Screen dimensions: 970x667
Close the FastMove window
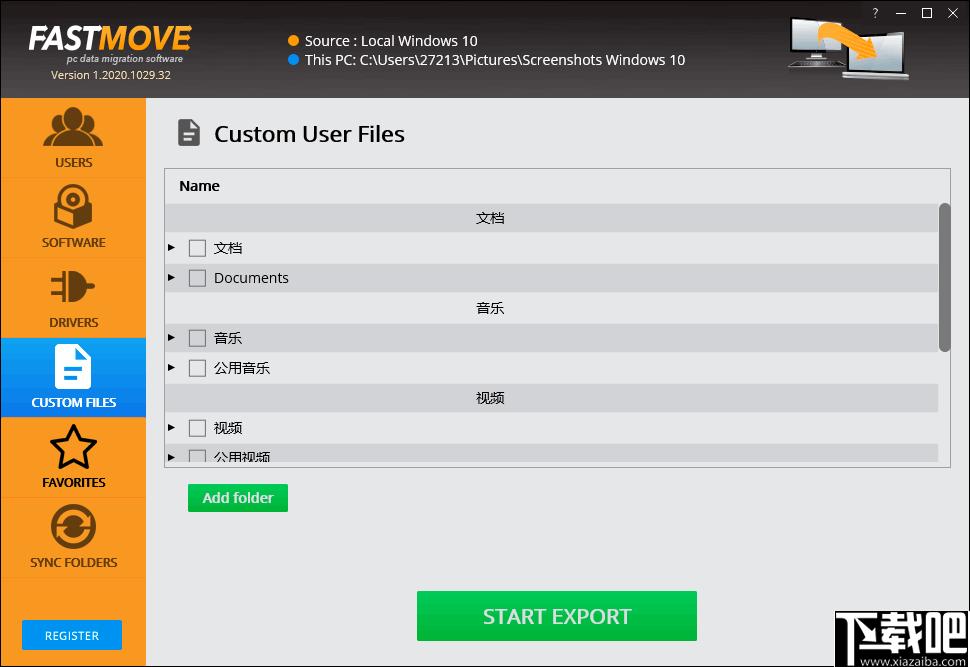tap(953, 13)
